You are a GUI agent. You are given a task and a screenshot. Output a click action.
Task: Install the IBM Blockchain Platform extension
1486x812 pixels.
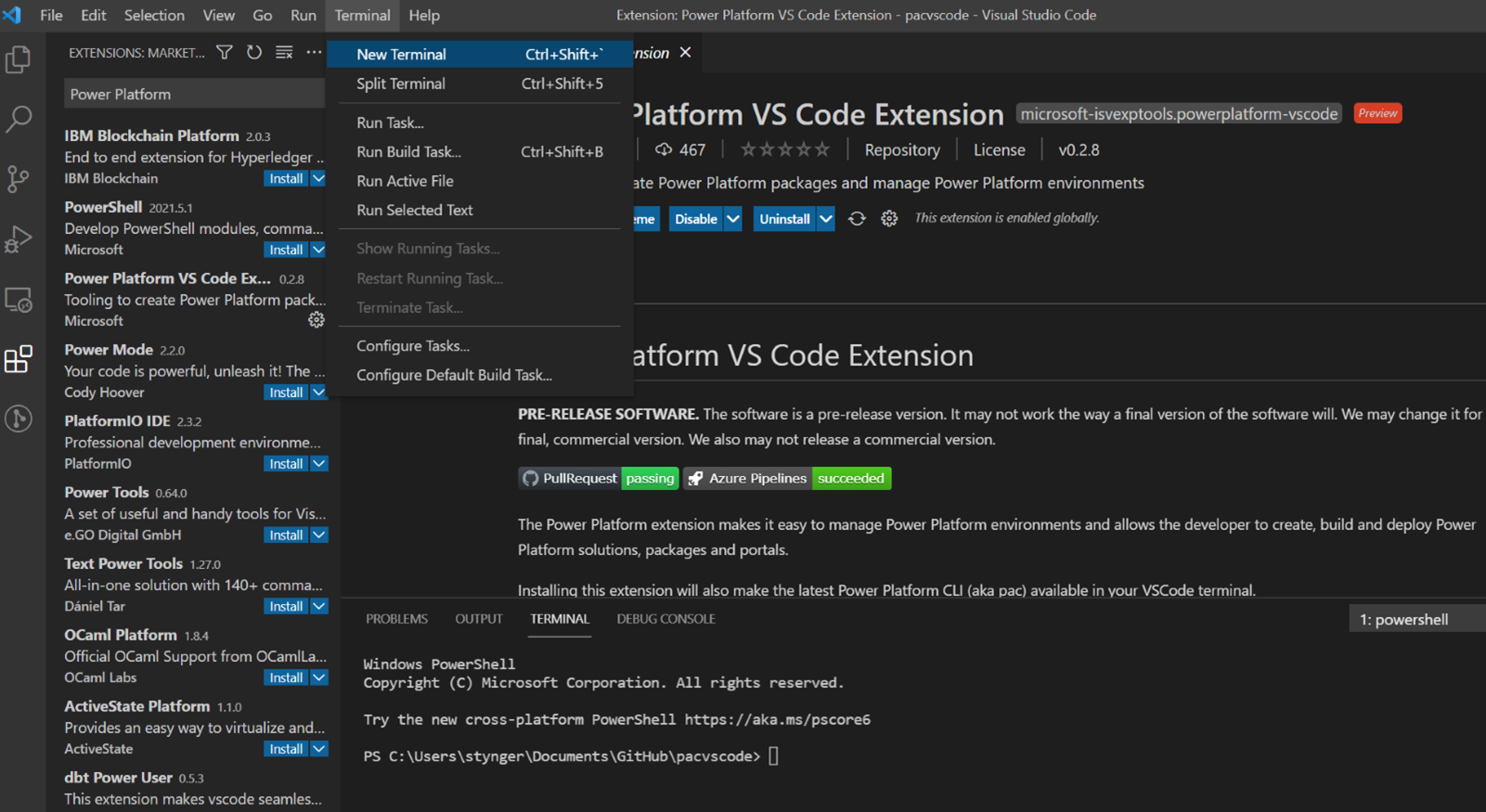pyautogui.click(x=286, y=178)
